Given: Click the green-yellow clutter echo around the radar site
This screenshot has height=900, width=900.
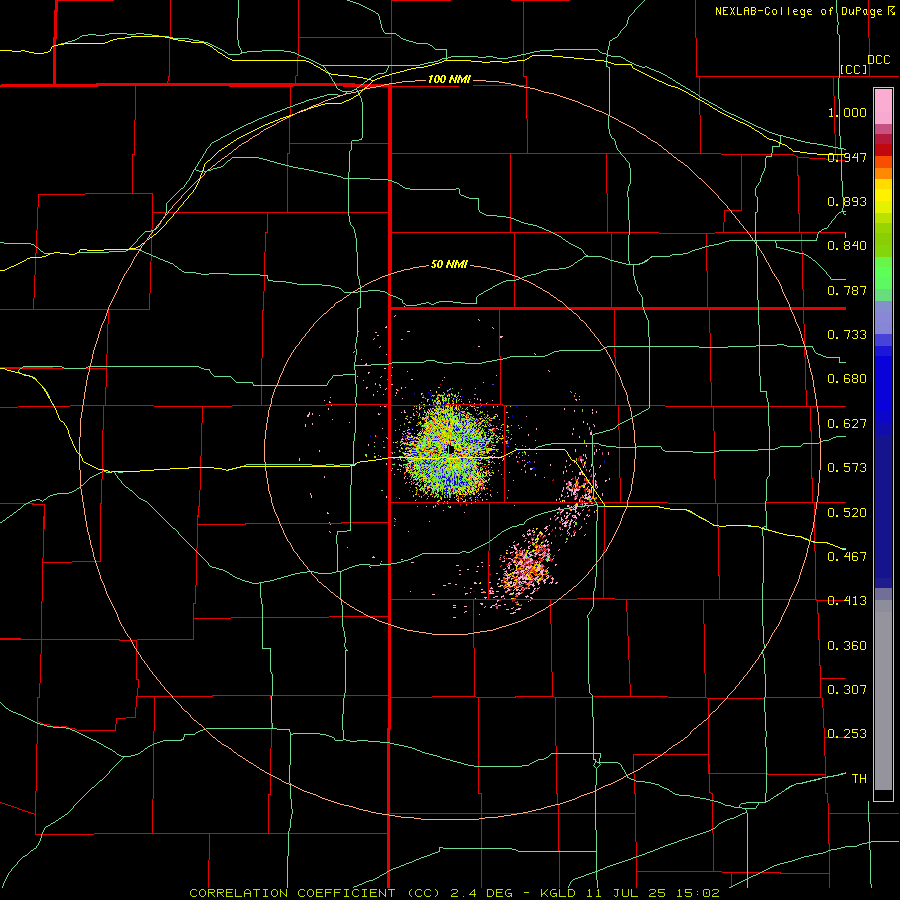Looking at the screenshot, I should tap(451, 448).
